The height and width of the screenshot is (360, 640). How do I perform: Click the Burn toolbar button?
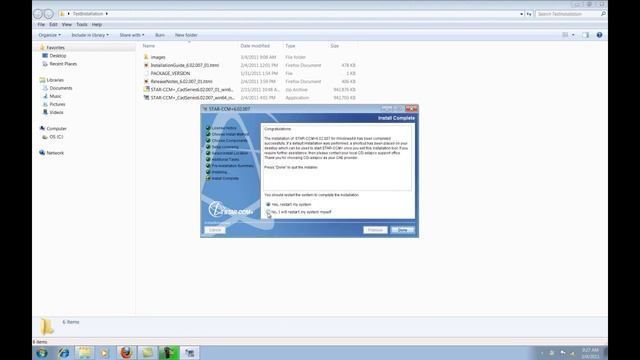tap(160, 35)
